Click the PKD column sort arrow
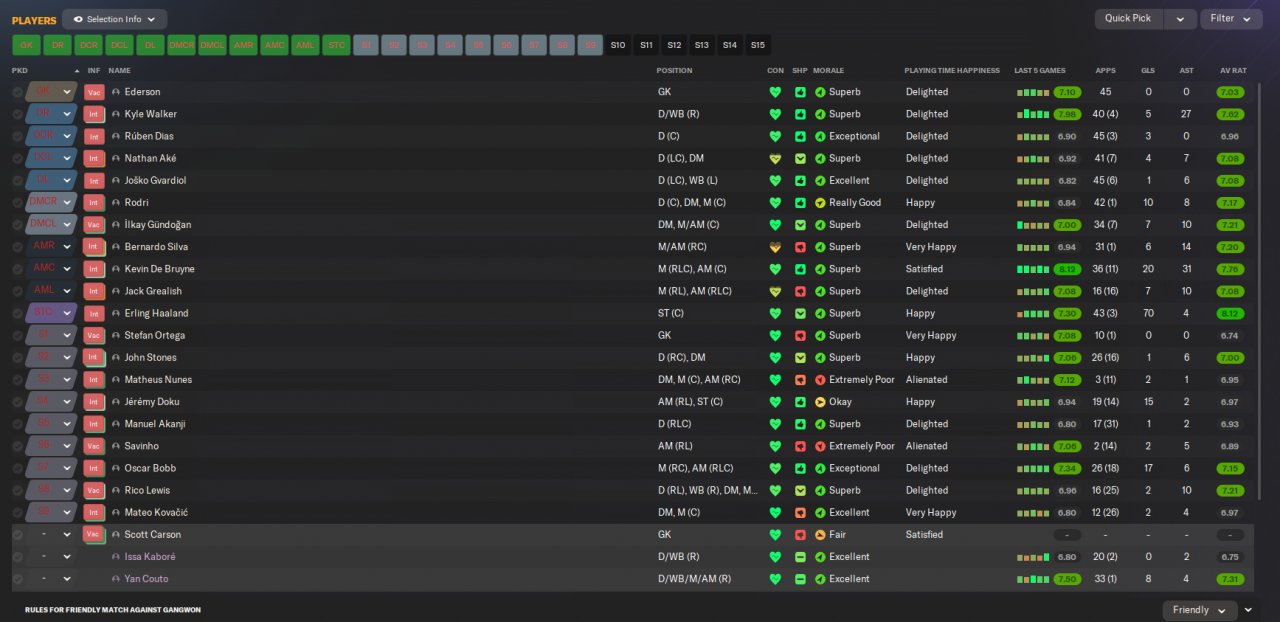 [77, 71]
